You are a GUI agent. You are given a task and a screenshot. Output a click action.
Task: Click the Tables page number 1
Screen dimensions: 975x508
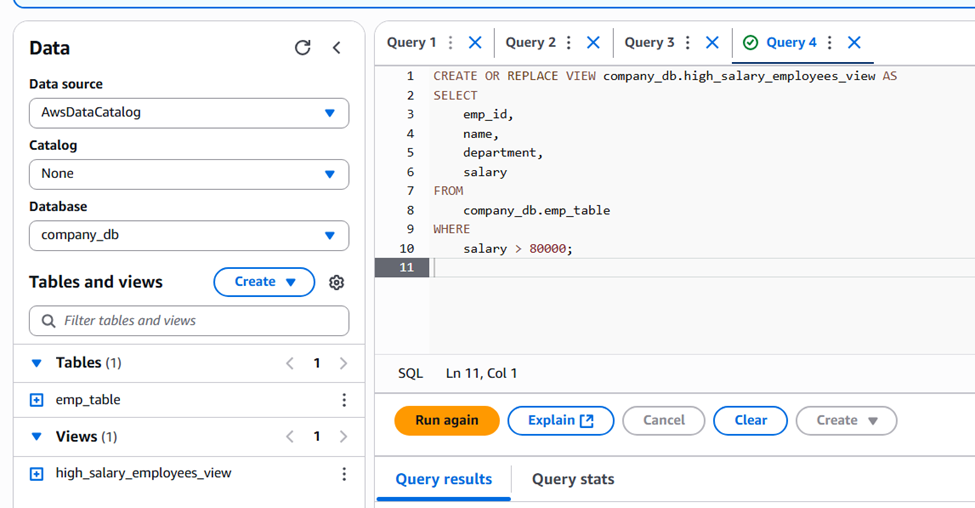point(317,363)
